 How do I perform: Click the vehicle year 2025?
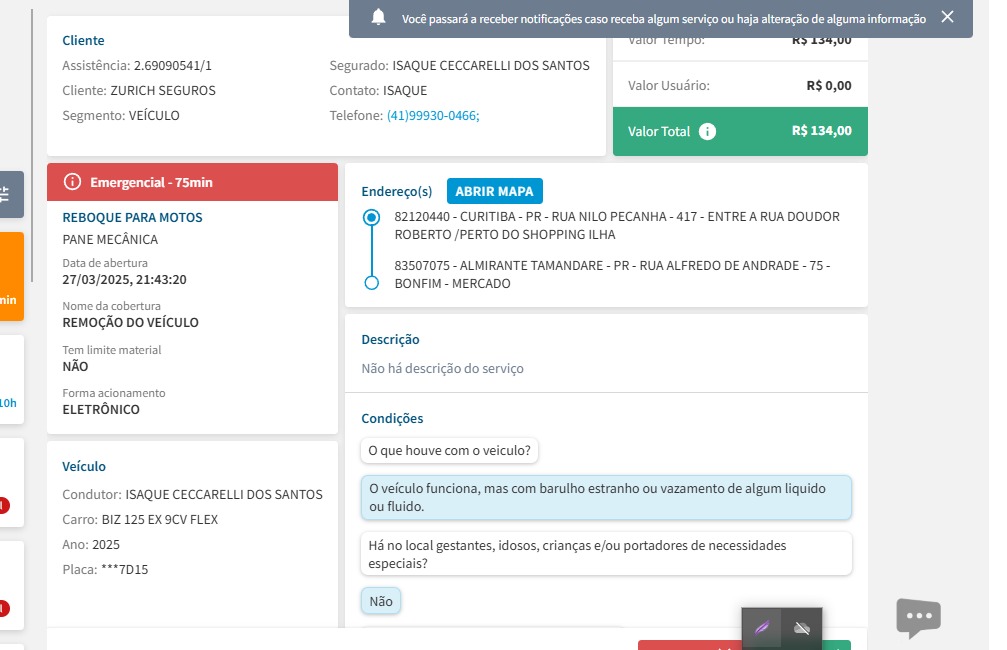click(x=106, y=545)
